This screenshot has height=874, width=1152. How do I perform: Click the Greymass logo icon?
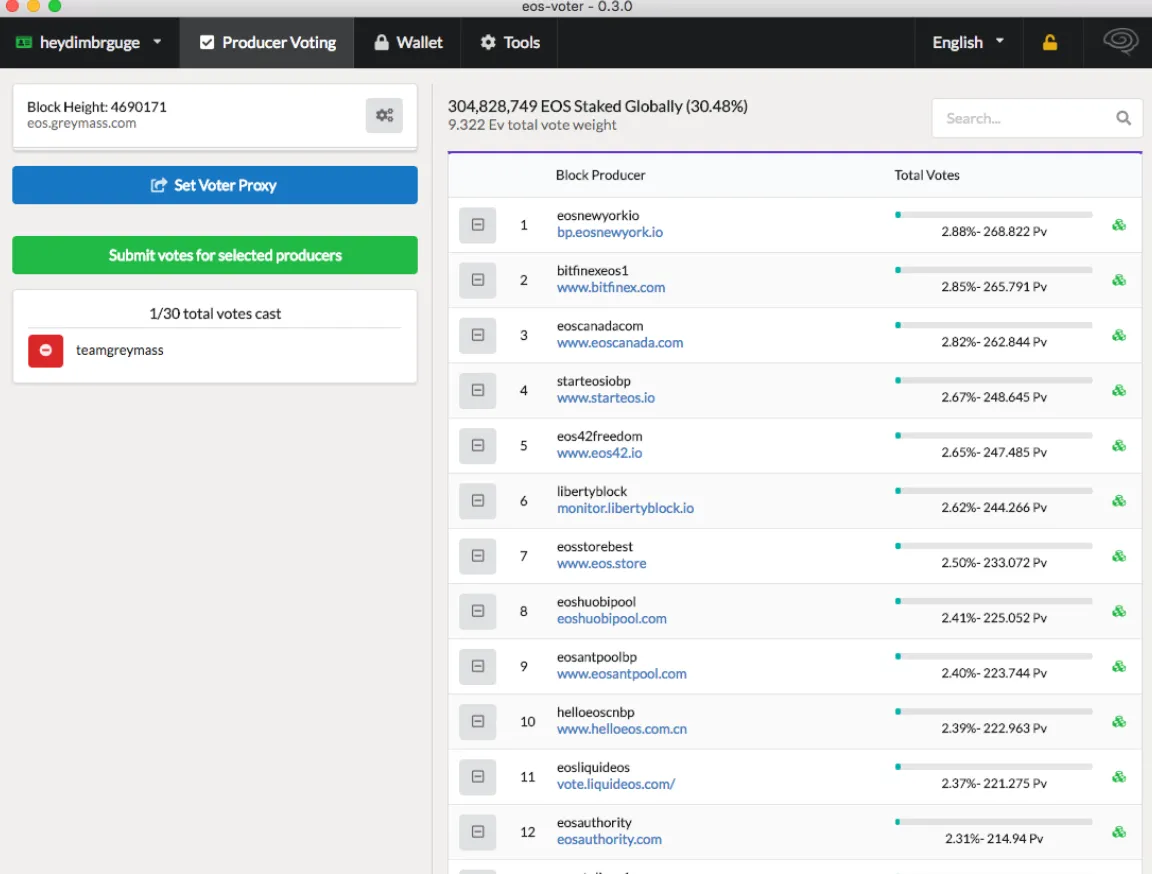pyautogui.click(x=1120, y=40)
